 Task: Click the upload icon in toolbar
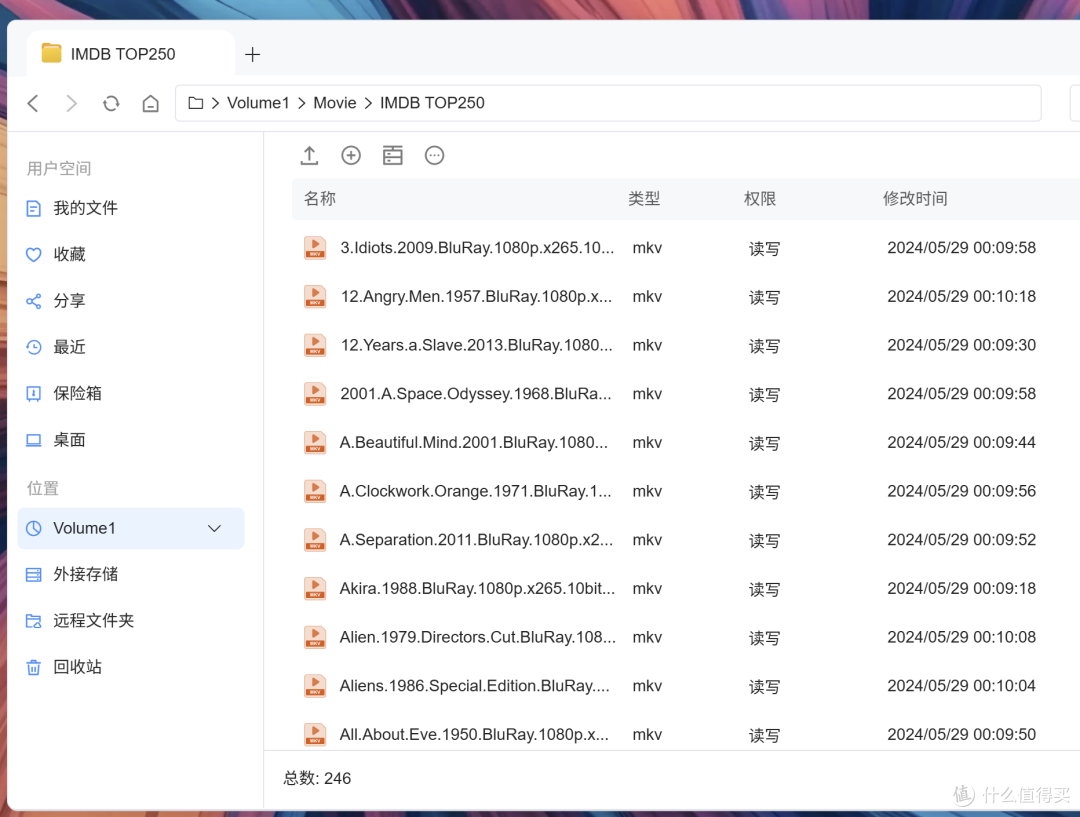click(x=309, y=156)
